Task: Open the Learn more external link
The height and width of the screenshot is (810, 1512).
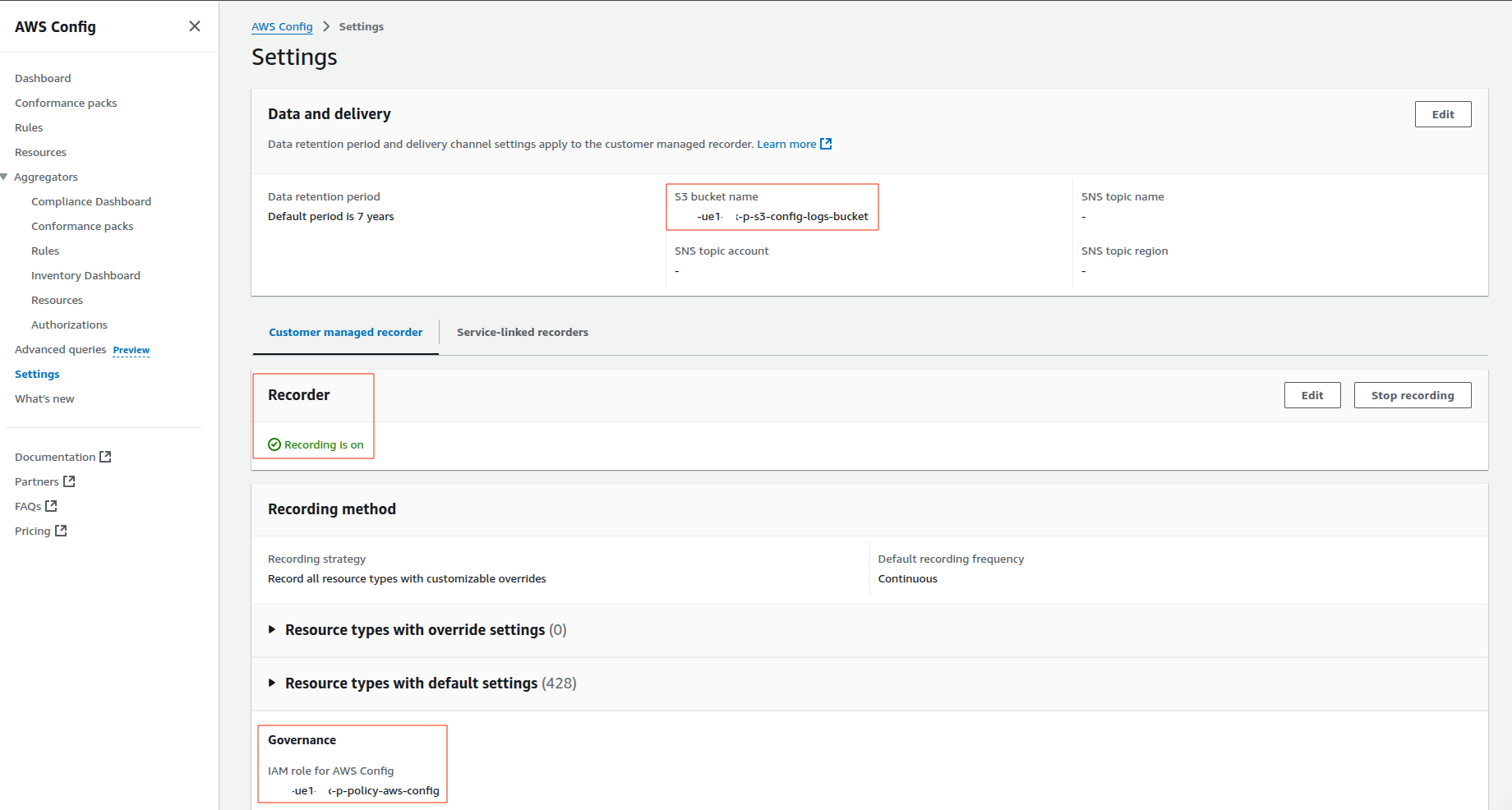Action: (786, 144)
